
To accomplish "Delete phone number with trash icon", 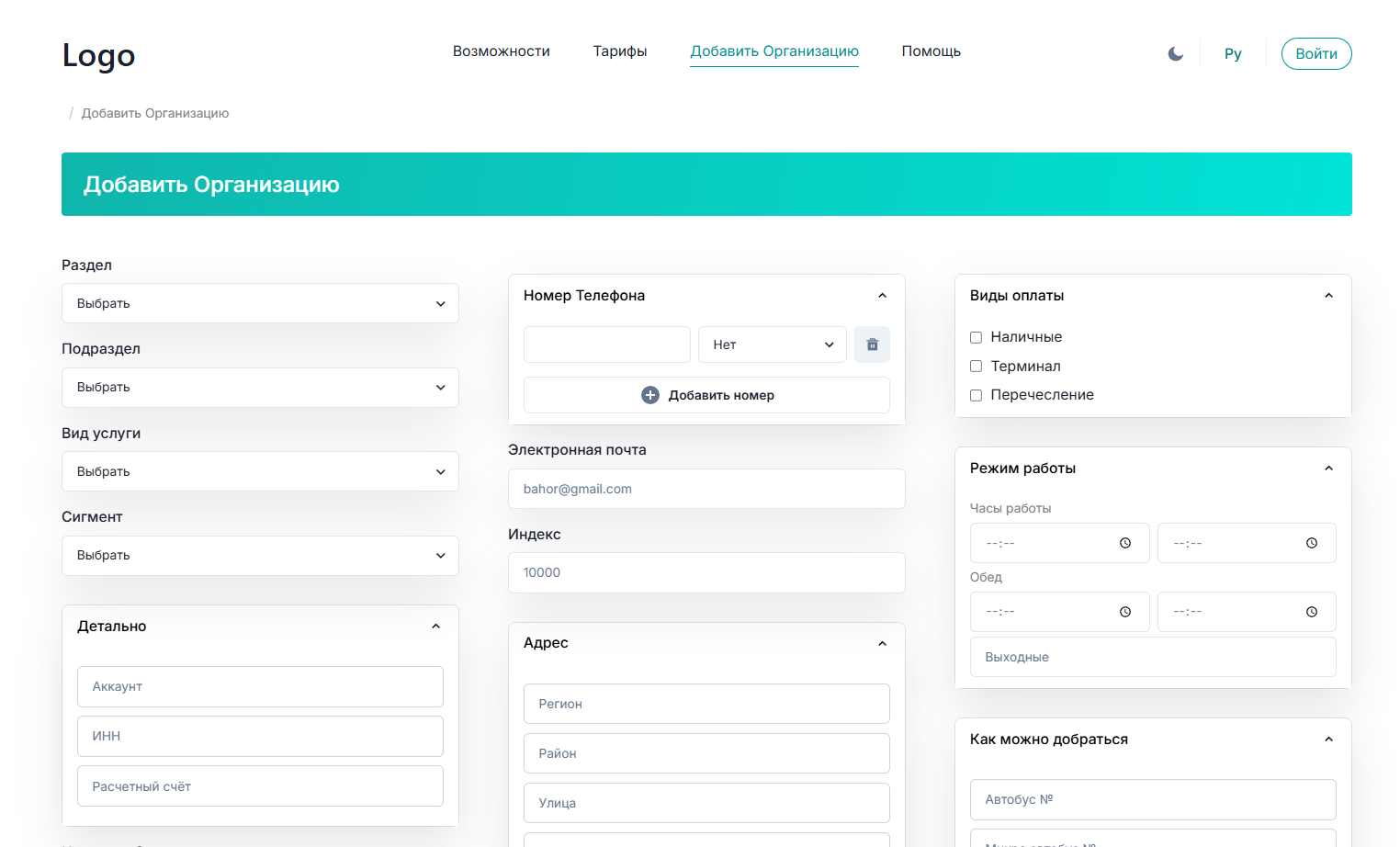I will pyautogui.click(x=872, y=344).
